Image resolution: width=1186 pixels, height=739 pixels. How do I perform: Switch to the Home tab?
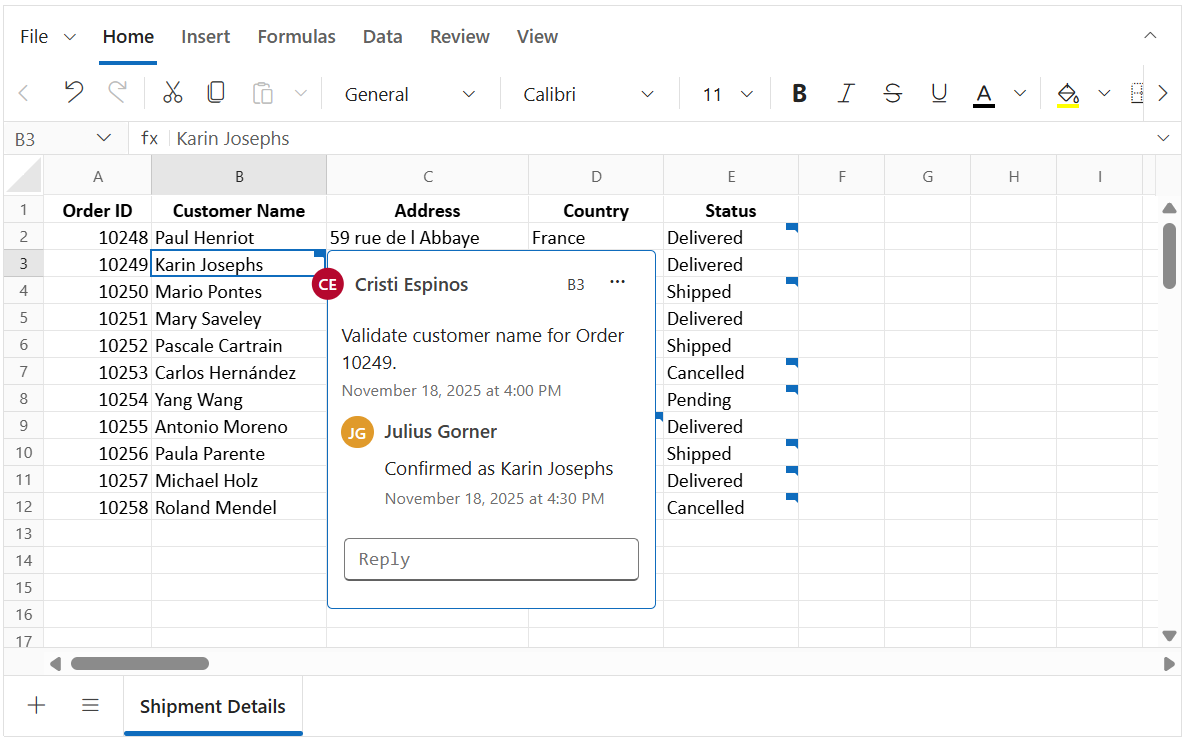128,36
